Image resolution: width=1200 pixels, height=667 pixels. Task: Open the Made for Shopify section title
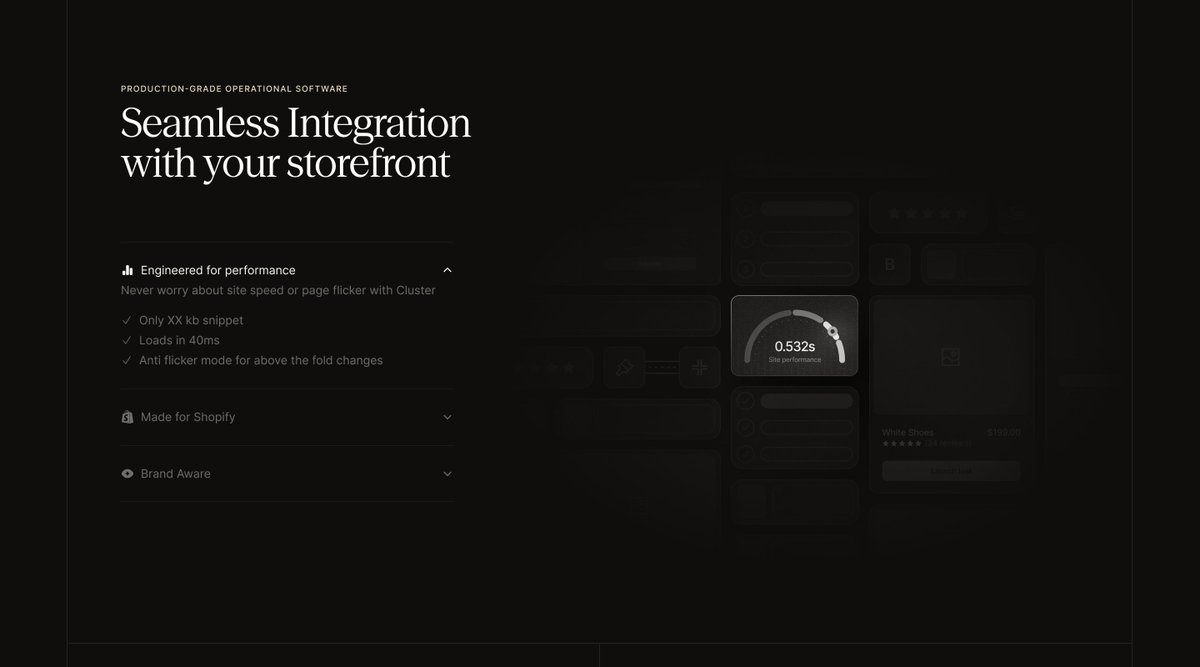pyautogui.click(x=188, y=417)
